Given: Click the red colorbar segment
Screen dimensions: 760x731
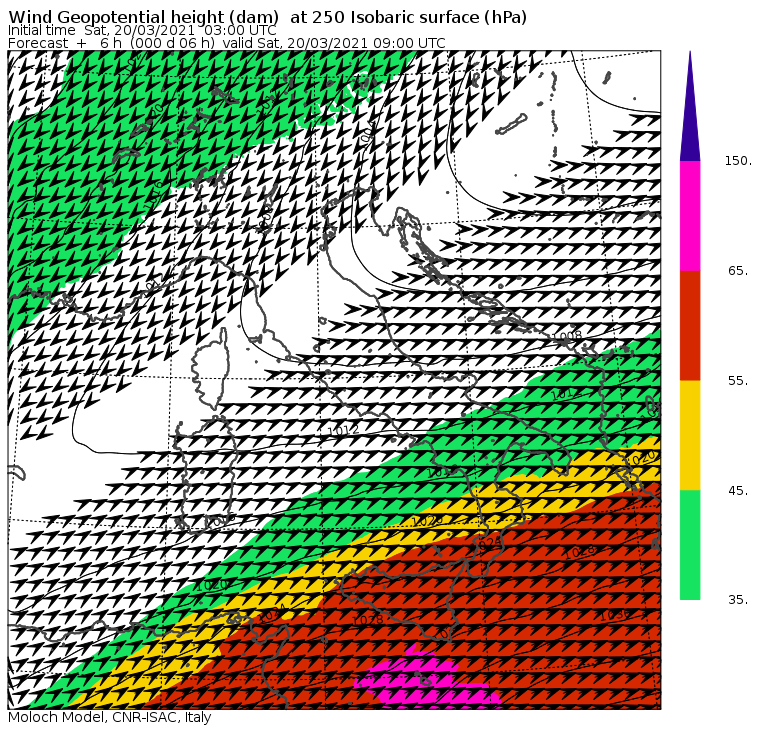Looking at the screenshot, I should point(690,325).
